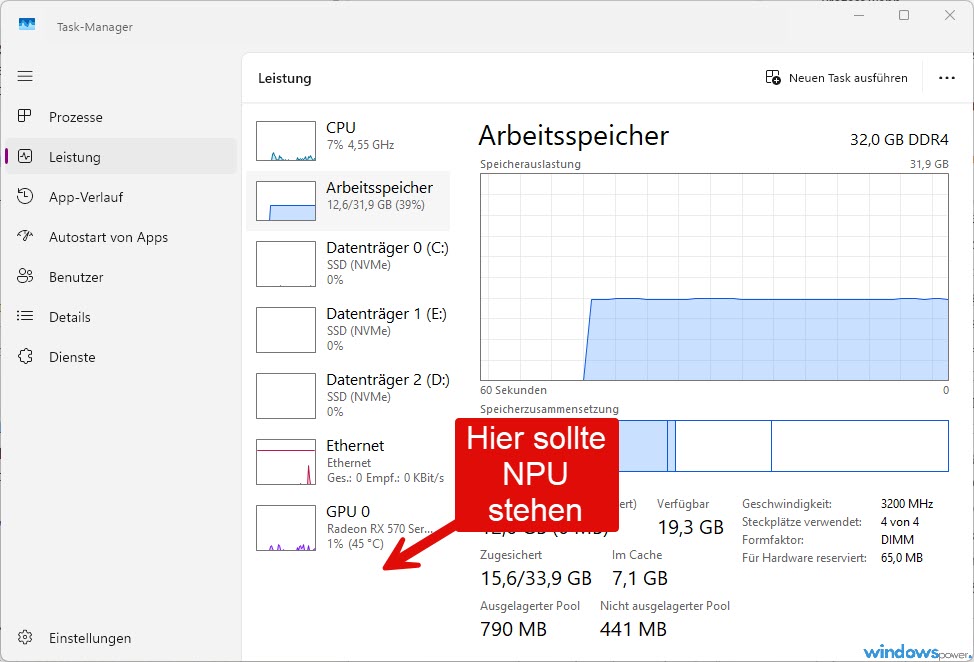Click the Leistung page title

[284, 78]
